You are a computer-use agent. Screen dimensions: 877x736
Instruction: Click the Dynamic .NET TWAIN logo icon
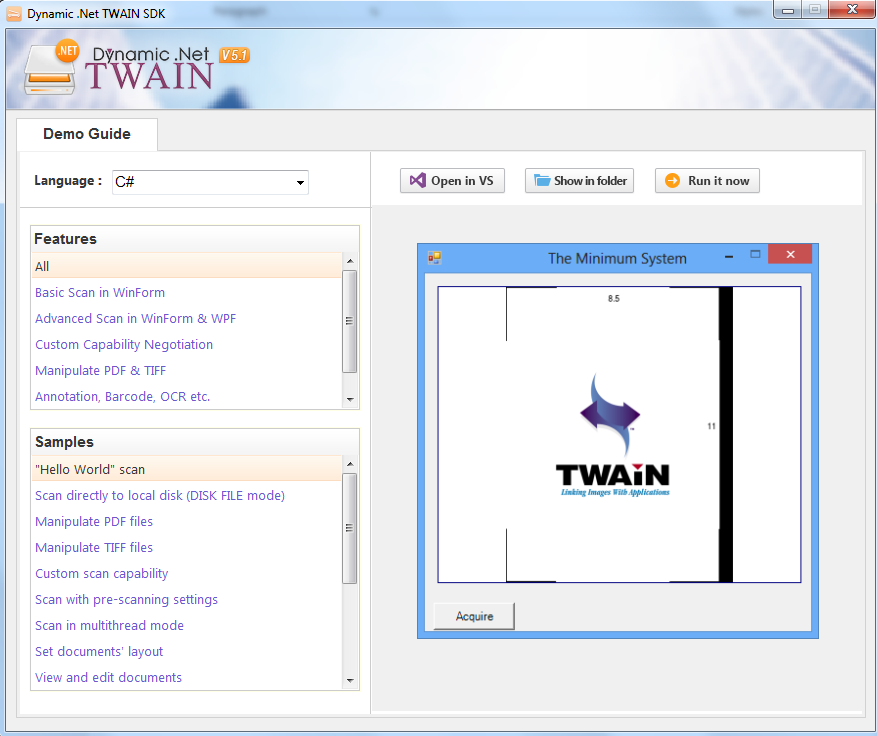coord(52,68)
